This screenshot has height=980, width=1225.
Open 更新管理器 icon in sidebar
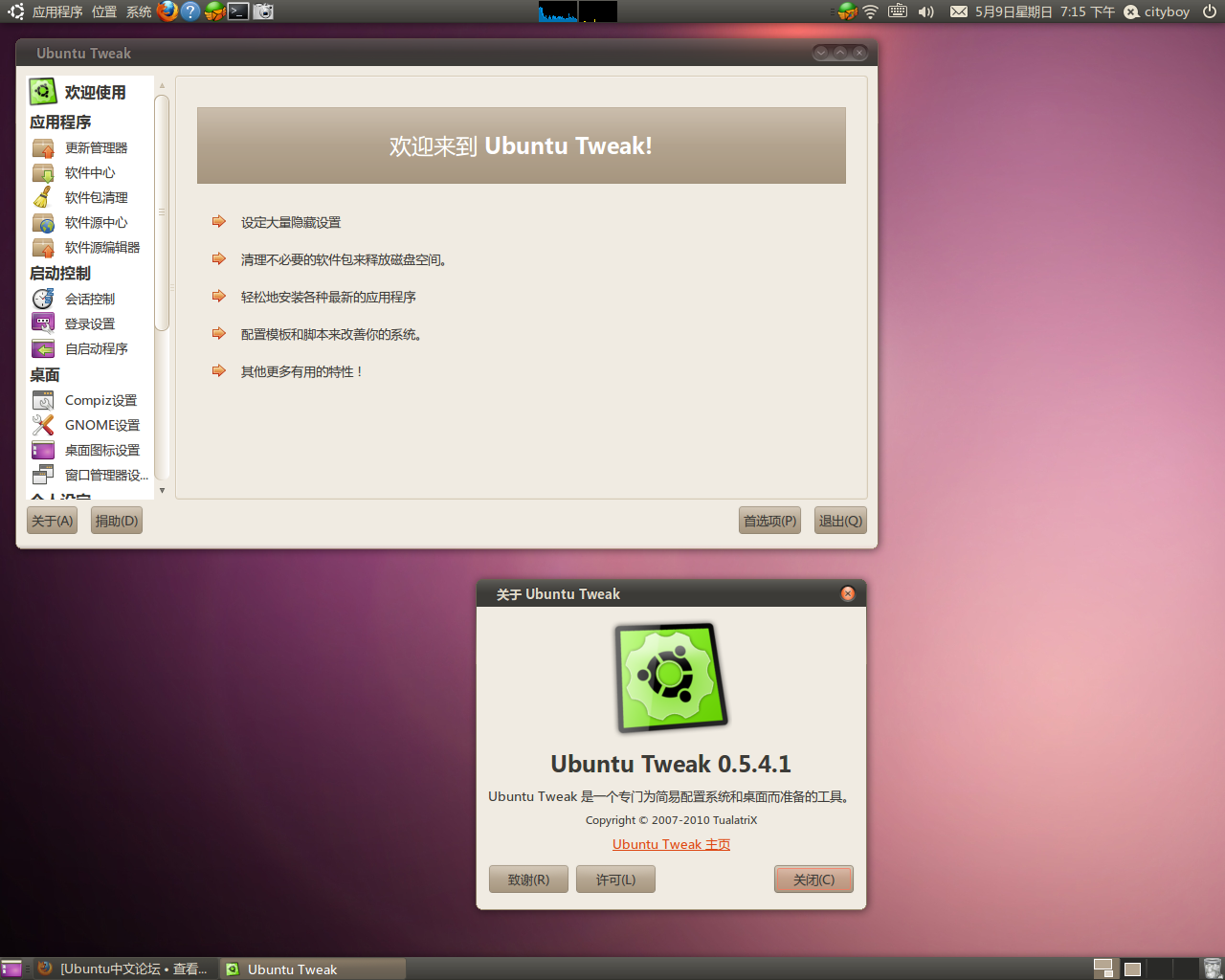43,147
